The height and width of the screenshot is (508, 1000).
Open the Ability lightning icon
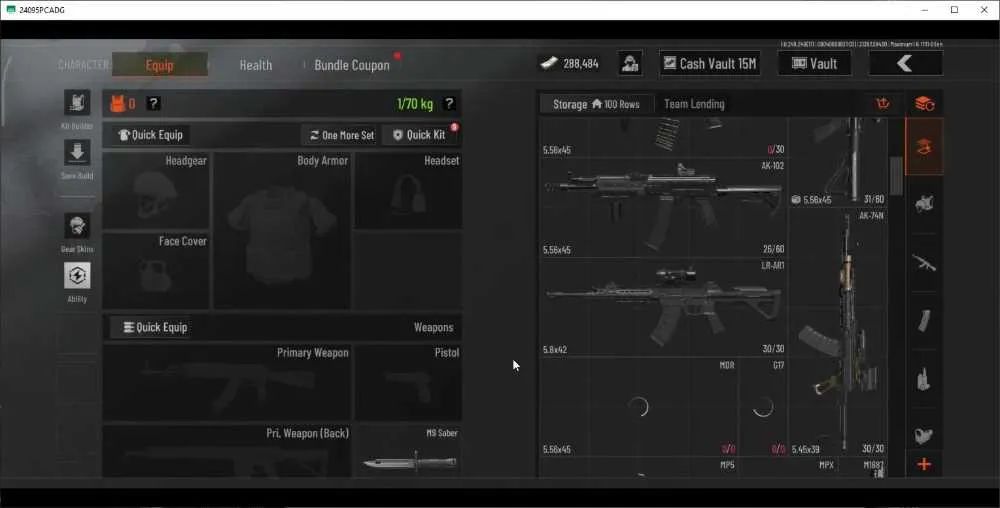(x=77, y=275)
